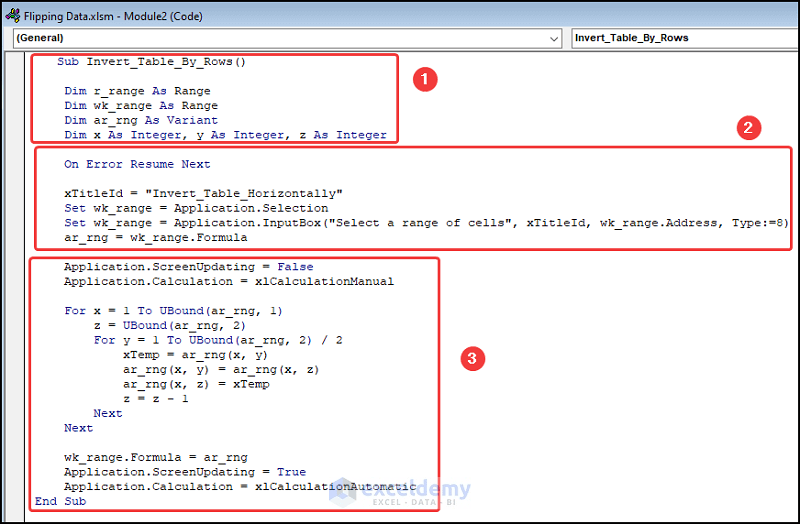Screen dimensions: 800x524
Task: Click the 'z = z - 1' line
Action: (x=156, y=399)
